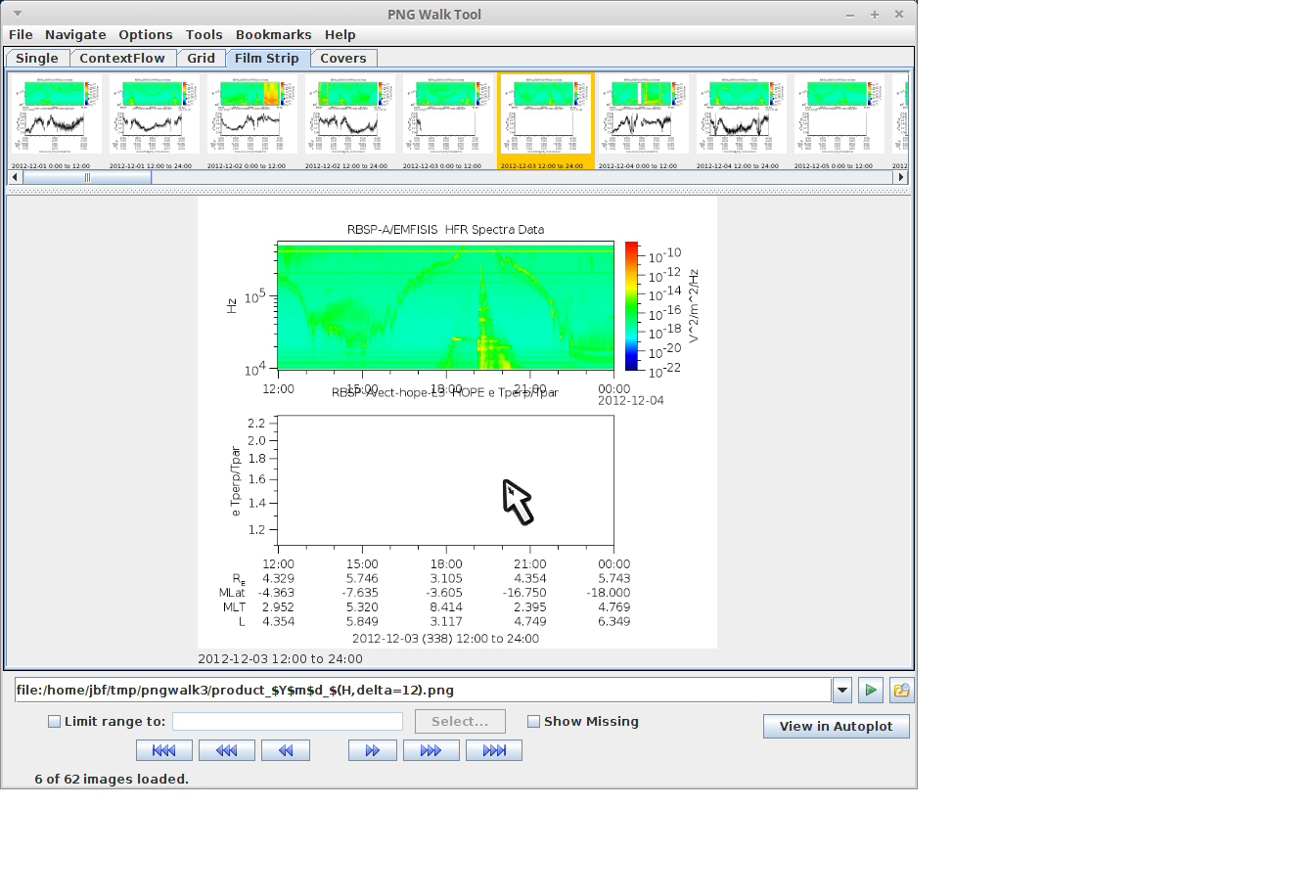Viewport: 1316px width, 896px height.
Task: Click the film strip horizontal scrollbar thumb
Action: [x=87, y=178]
